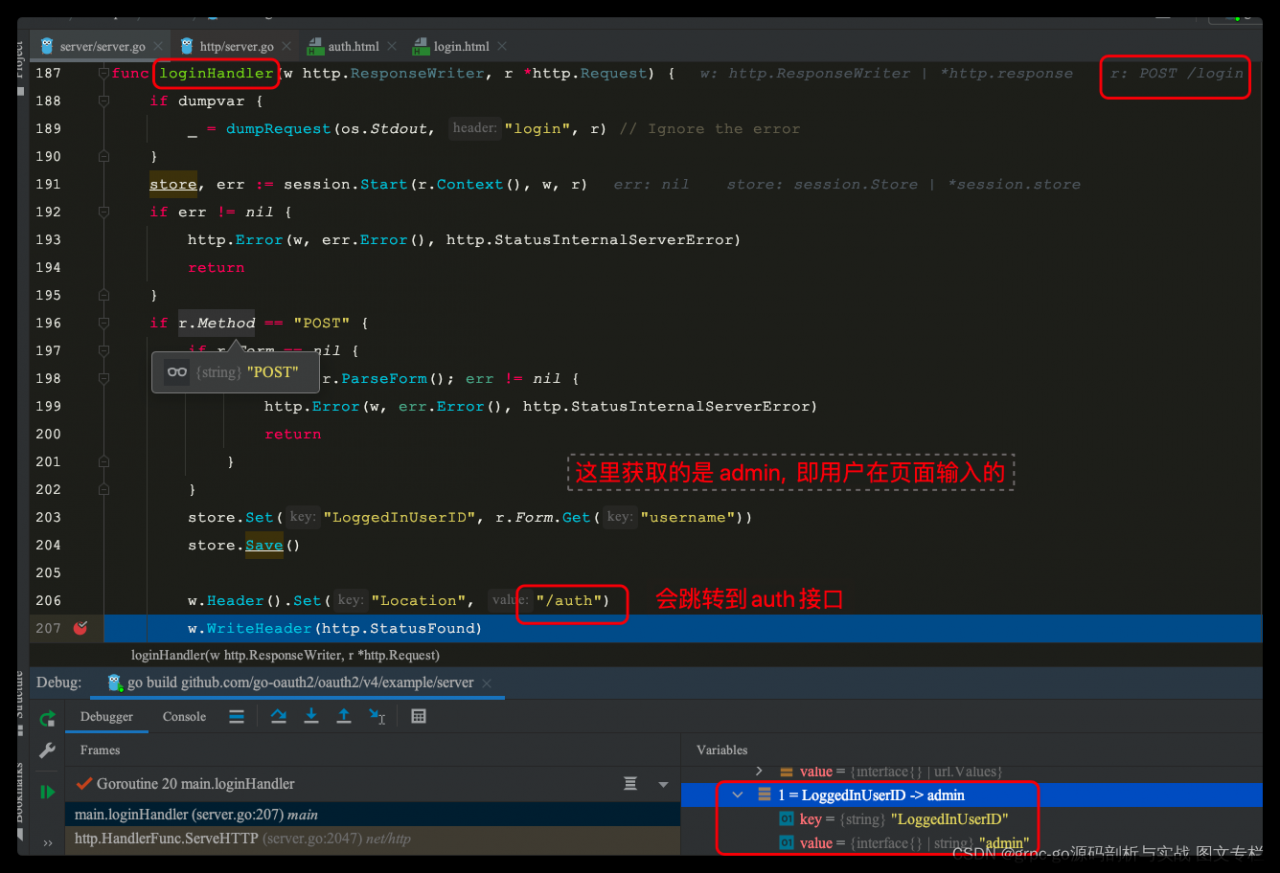Image resolution: width=1280 pixels, height=873 pixels.
Task: Step out of current function
Action: (343, 716)
